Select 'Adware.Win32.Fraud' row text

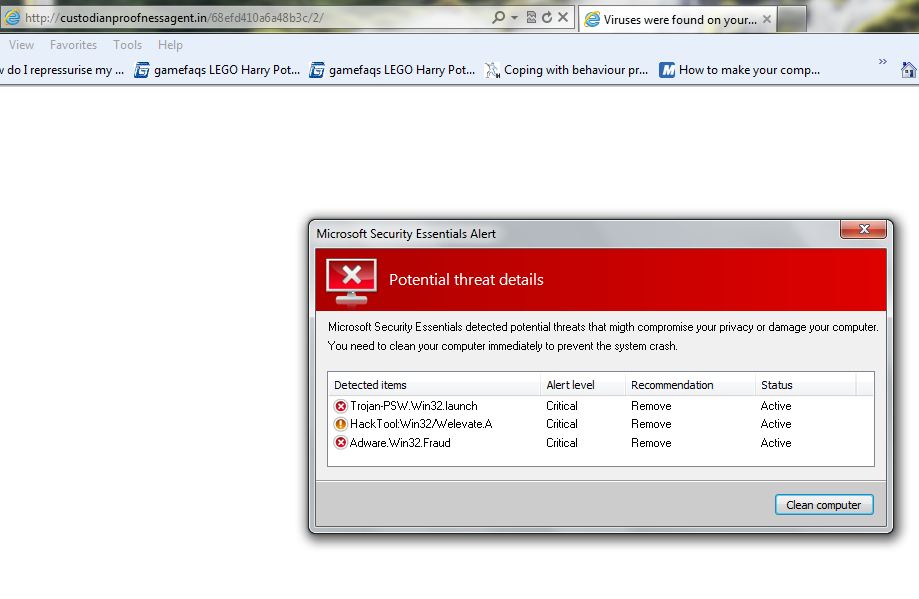click(x=400, y=443)
